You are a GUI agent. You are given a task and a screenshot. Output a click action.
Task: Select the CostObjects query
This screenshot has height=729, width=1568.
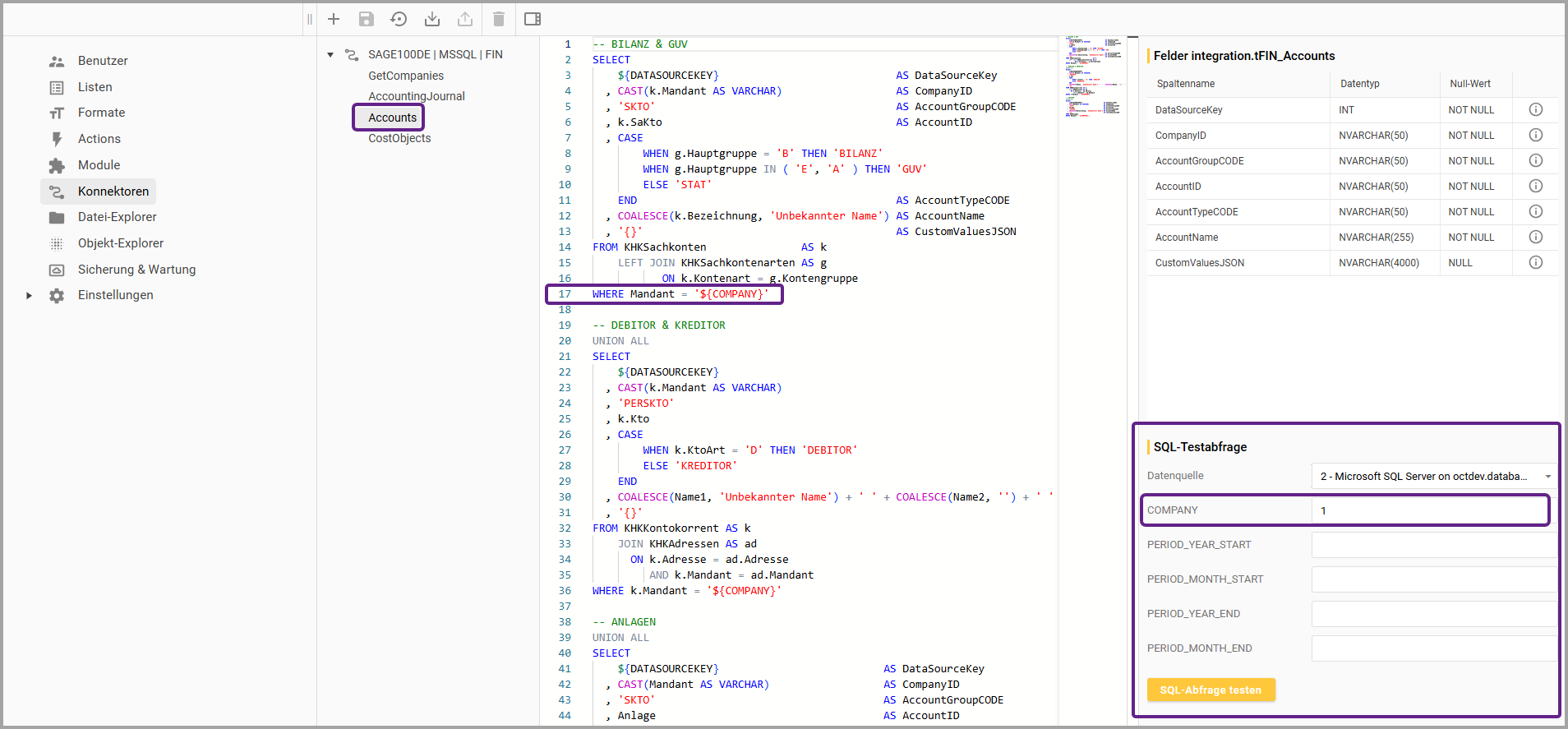coord(399,138)
